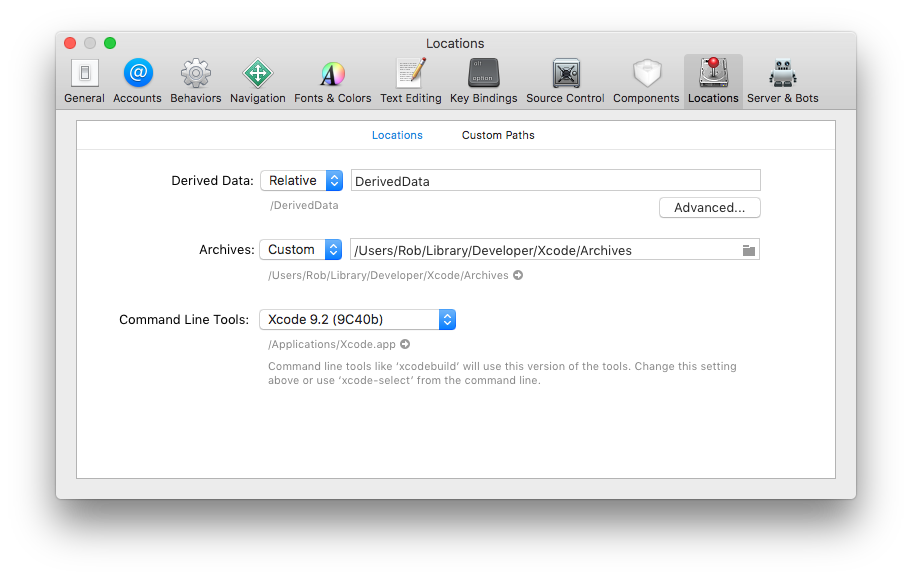
Task: Open the Fonts & Colors pane
Action: [x=333, y=81]
